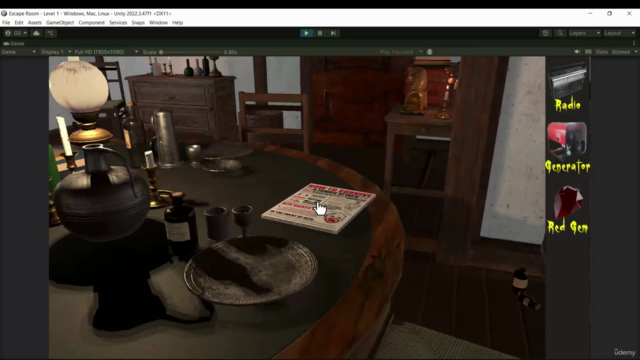
Task: Open the File menu
Action: [x=6, y=22]
